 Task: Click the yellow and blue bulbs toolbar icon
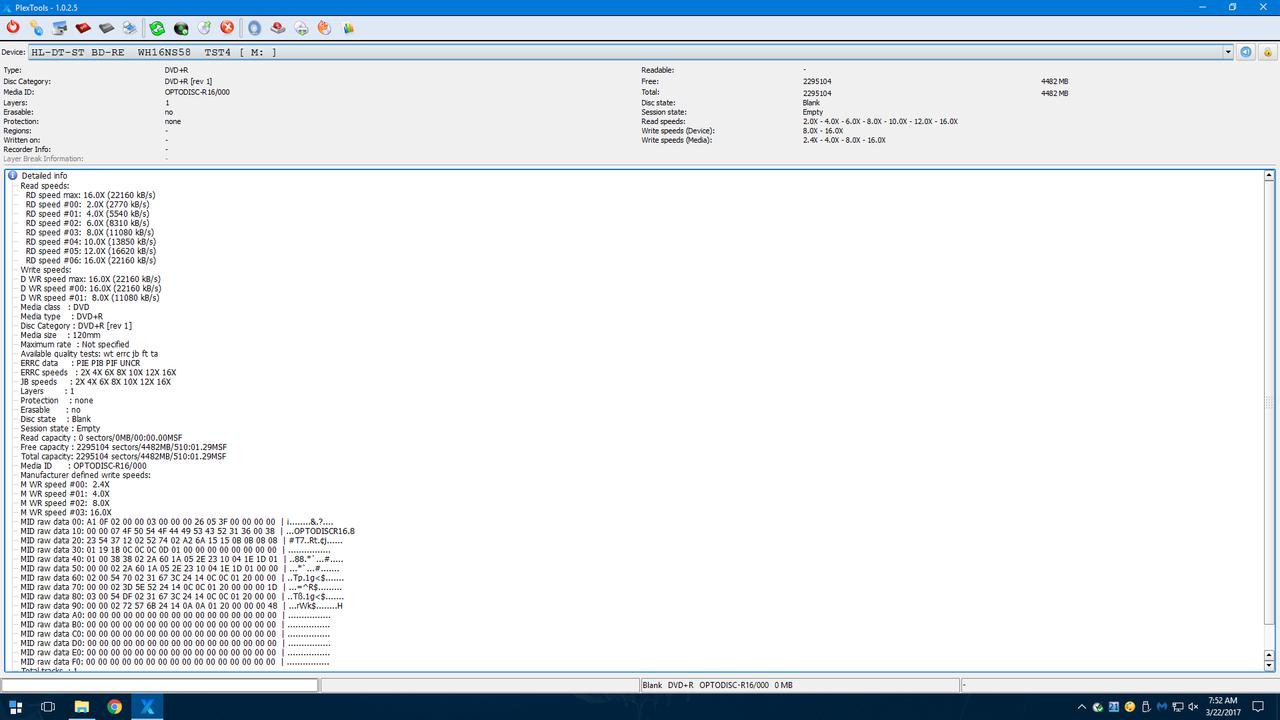(x=36, y=28)
